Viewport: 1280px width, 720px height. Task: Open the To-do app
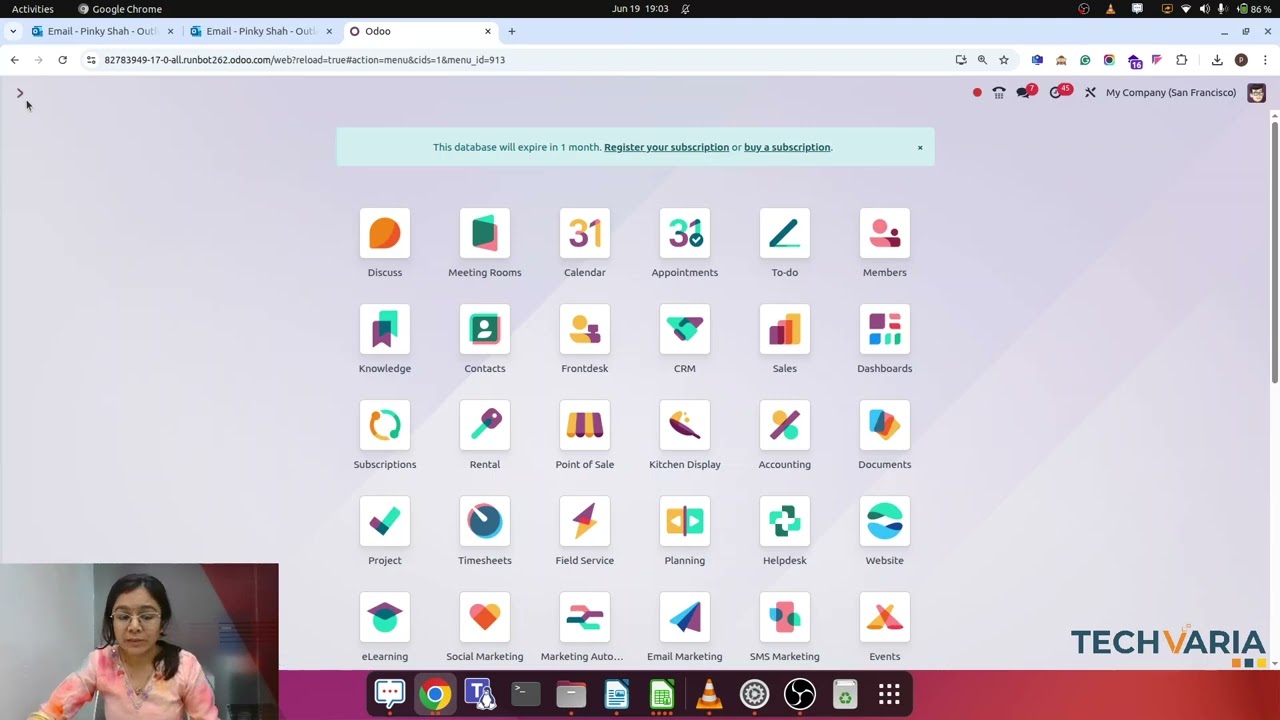[785, 234]
